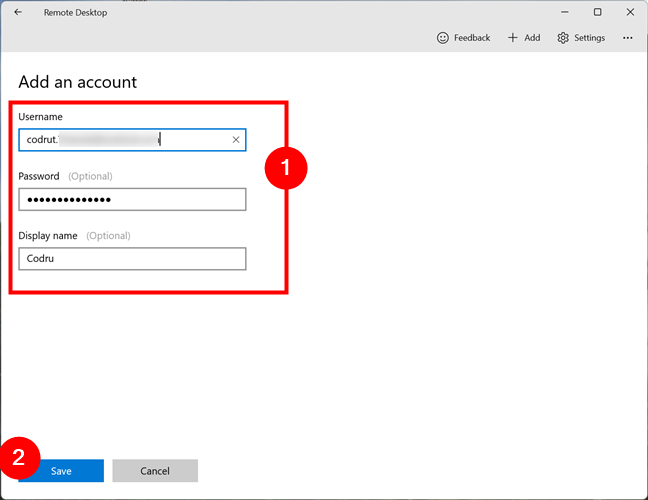
Task: Click the Settings text label
Action: [x=589, y=38]
